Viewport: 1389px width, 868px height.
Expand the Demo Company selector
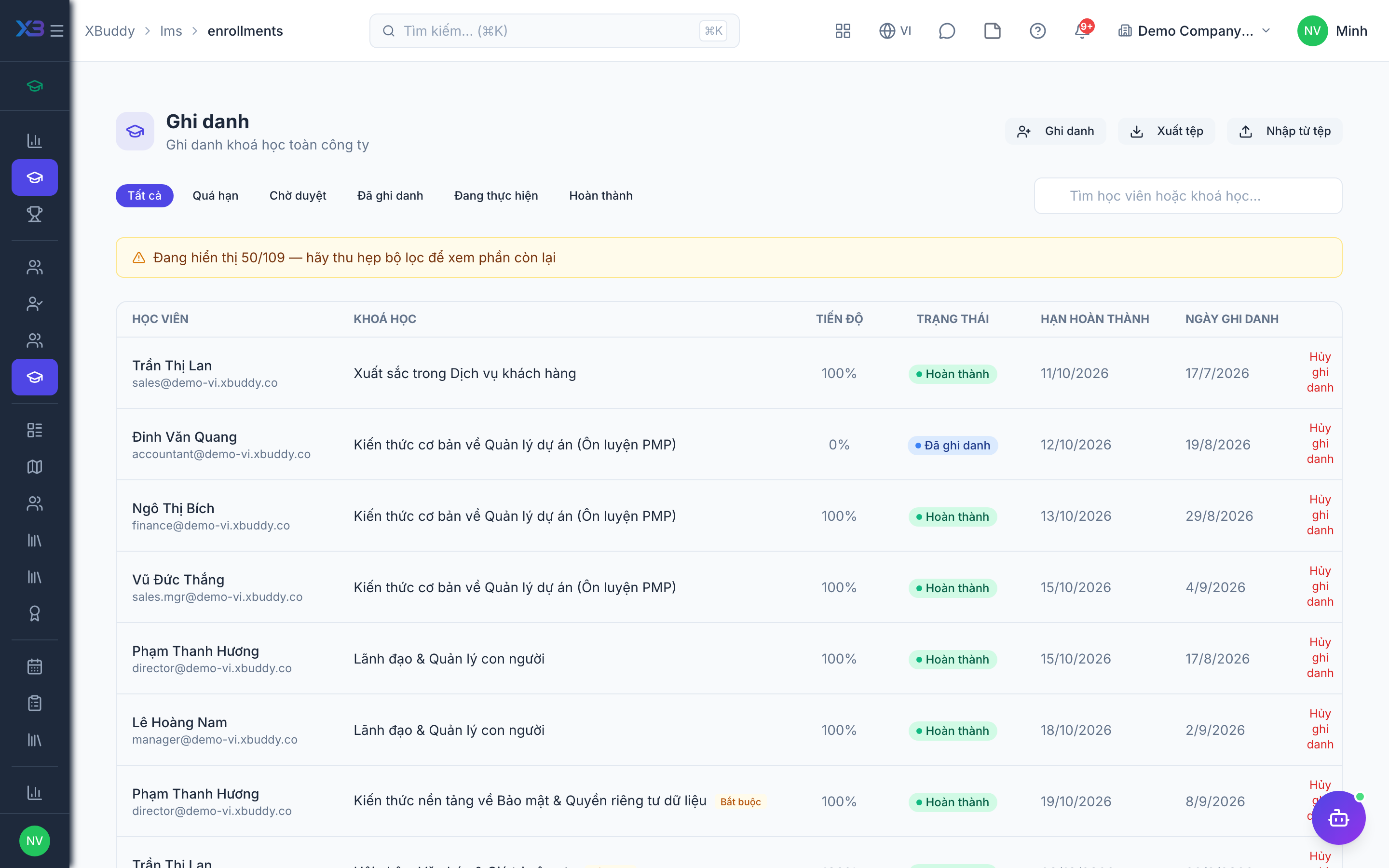1195,31
